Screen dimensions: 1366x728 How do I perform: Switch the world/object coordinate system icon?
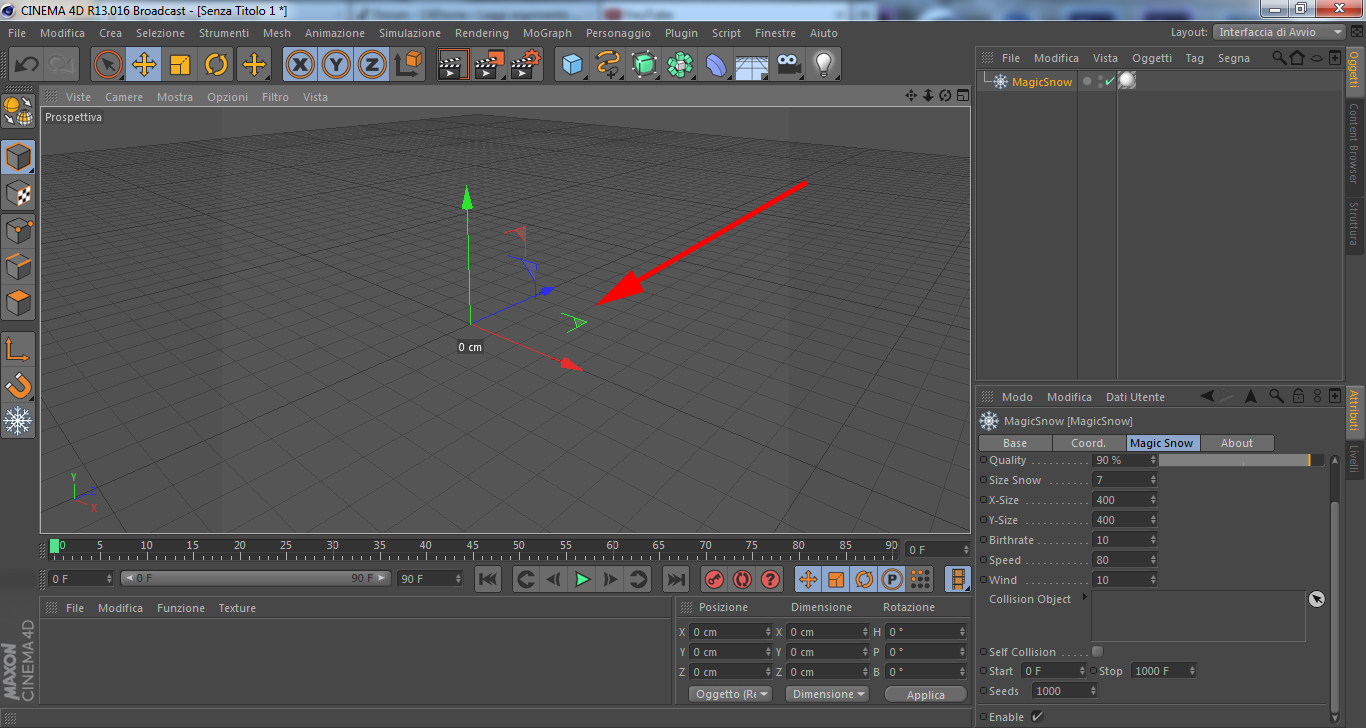point(408,65)
